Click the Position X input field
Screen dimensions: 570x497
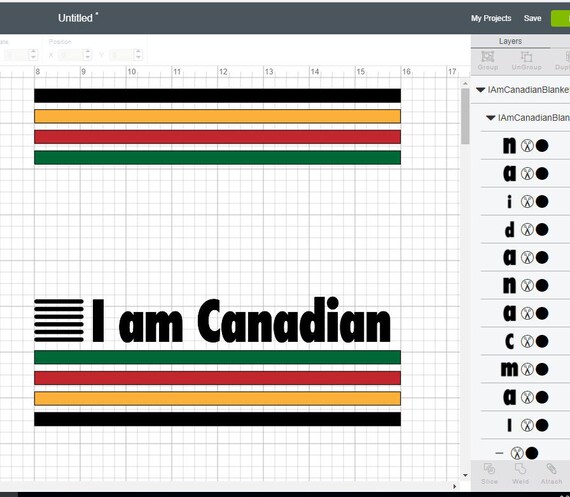(x=71, y=55)
